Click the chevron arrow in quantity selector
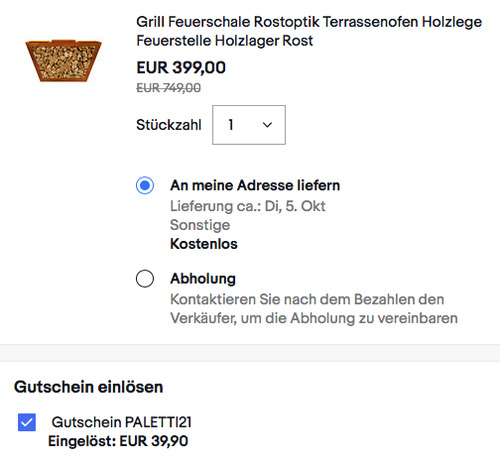Image resolution: width=500 pixels, height=464 pixels. (x=267, y=125)
